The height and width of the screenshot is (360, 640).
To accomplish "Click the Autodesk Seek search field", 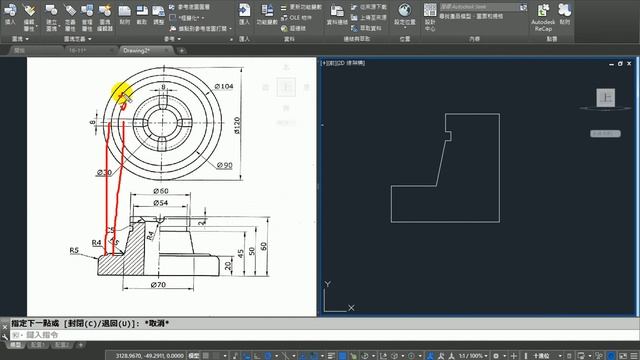I will point(478,7).
